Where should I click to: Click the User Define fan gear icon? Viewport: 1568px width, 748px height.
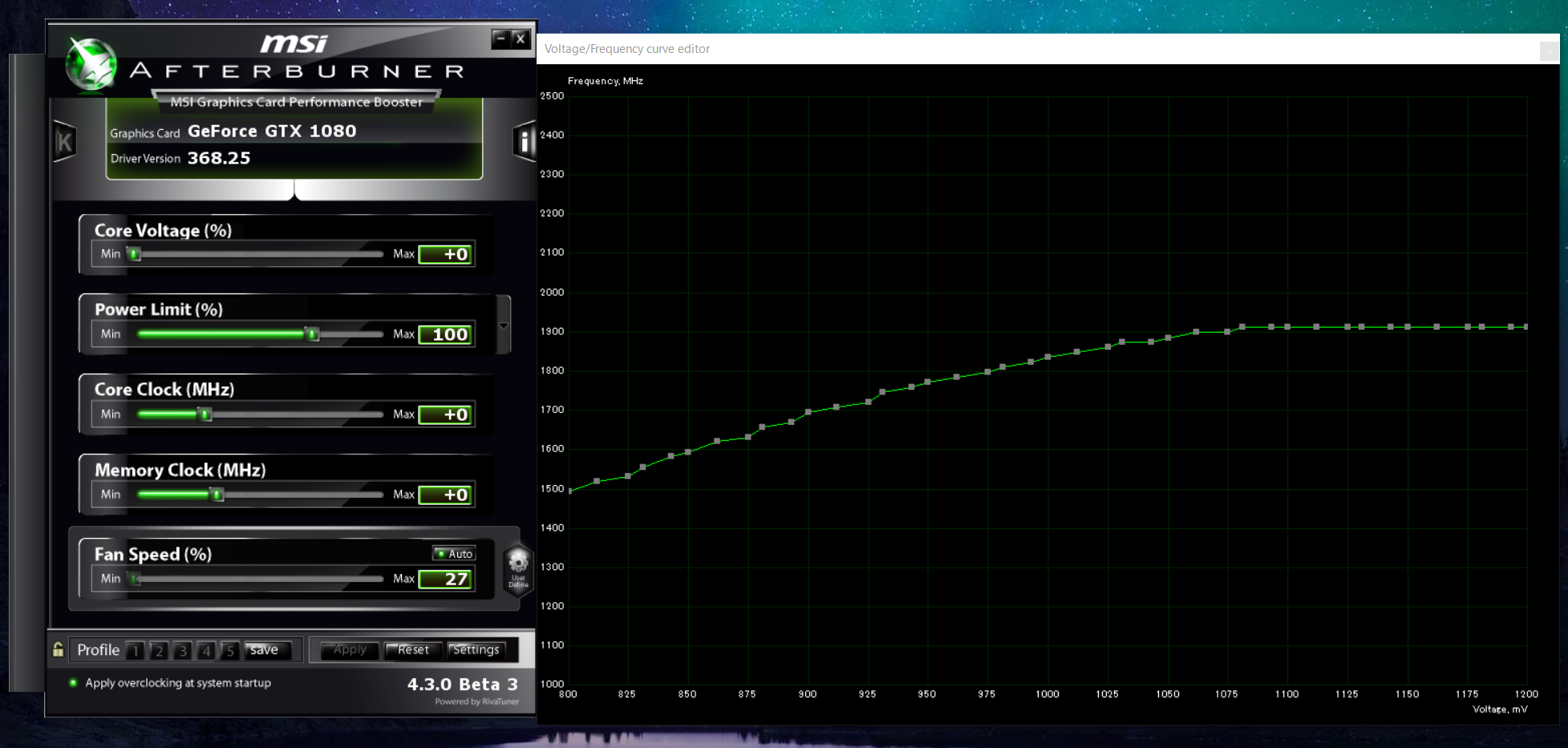[x=518, y=568]
